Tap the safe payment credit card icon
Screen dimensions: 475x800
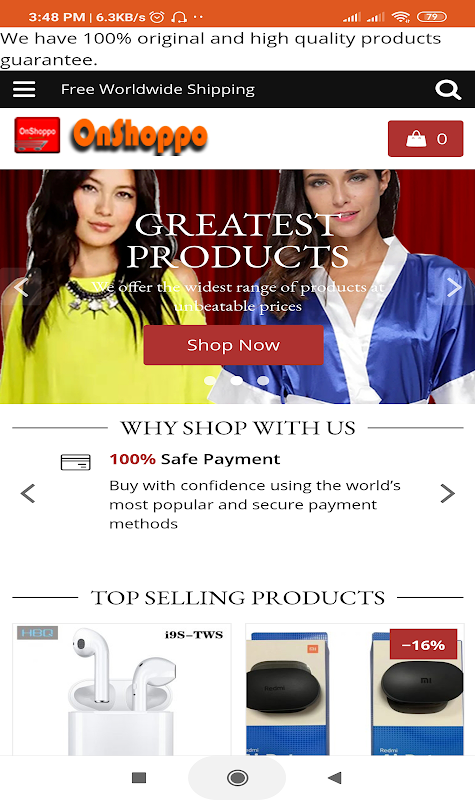[x=76, y=462]
